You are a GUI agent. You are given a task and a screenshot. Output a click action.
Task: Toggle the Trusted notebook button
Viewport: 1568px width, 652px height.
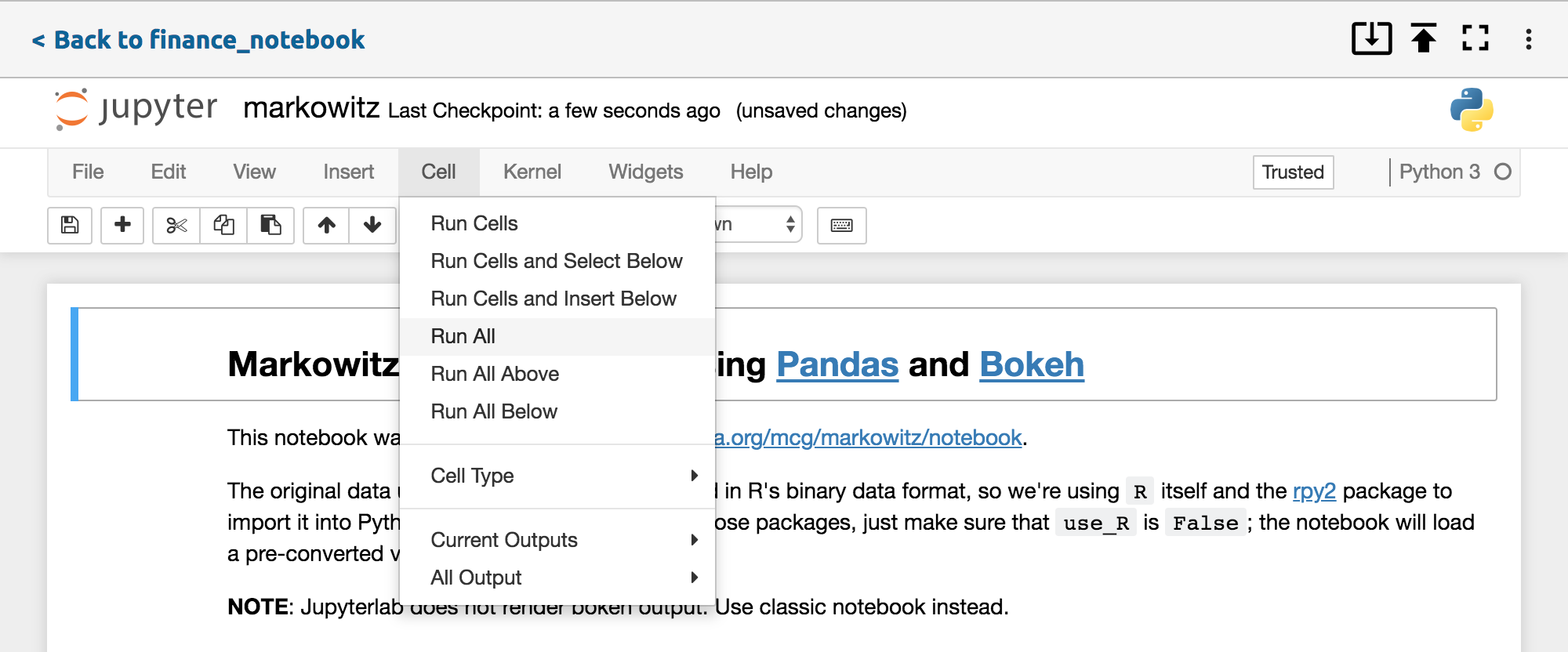tap(1293, 172)
